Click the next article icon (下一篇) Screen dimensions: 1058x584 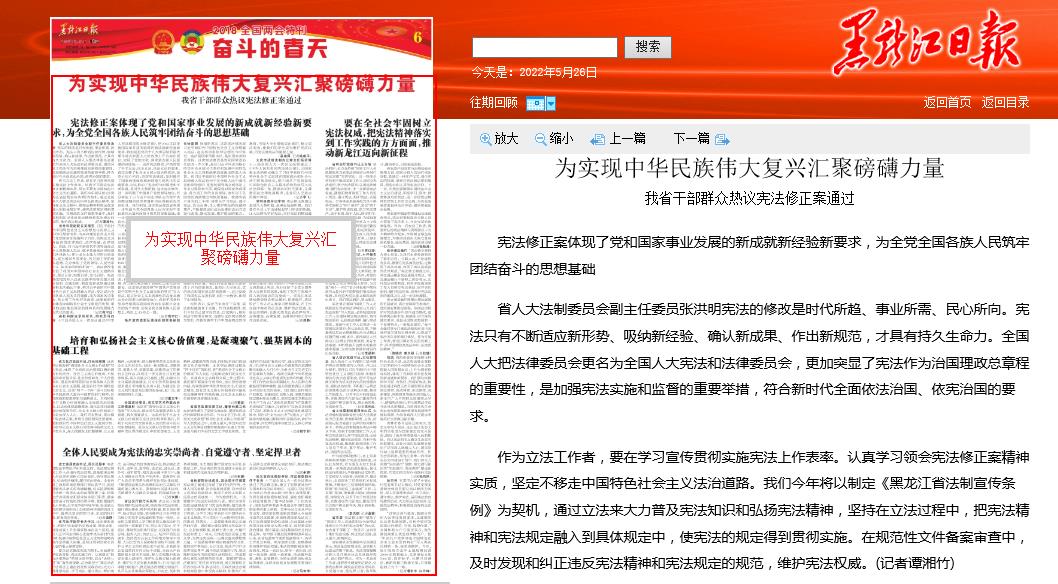click(722, 139)
